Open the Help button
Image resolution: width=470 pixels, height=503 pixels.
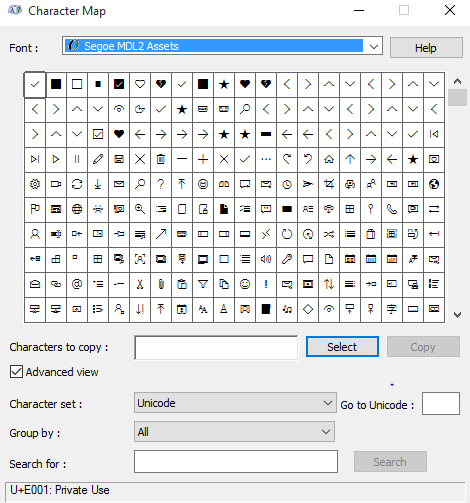[426, 48]
